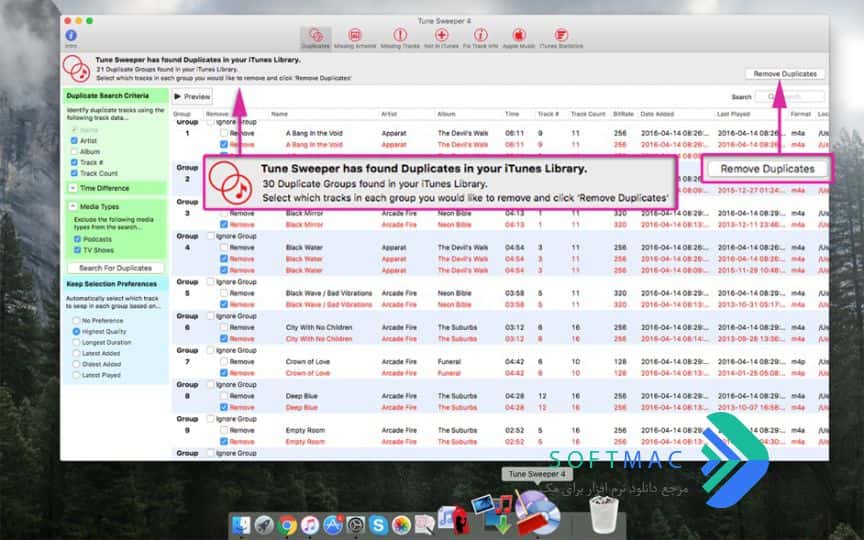Select the black 'Empty Room' track
Image resolution: width=864 pixels, height=540 pixels.
tap(305, 430)
